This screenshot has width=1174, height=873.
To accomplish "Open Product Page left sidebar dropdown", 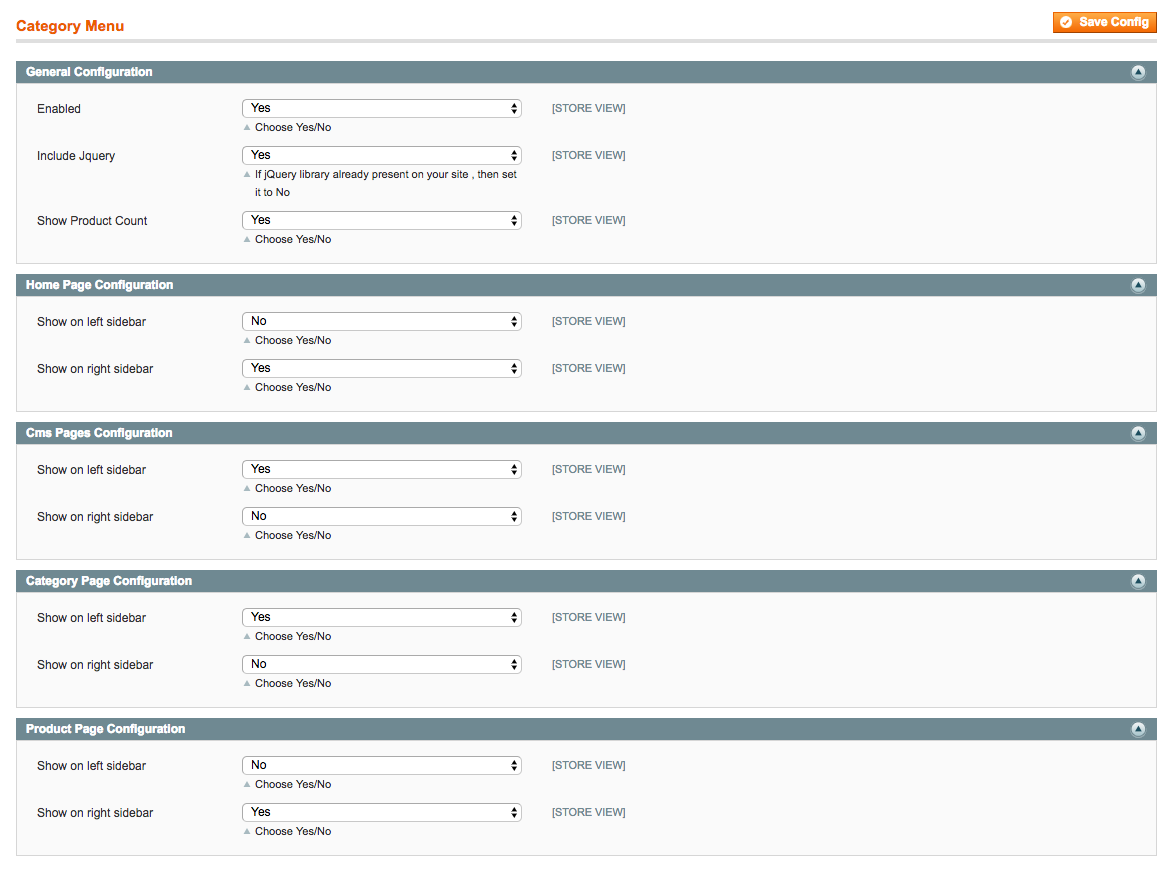I will tap(382, 766).
